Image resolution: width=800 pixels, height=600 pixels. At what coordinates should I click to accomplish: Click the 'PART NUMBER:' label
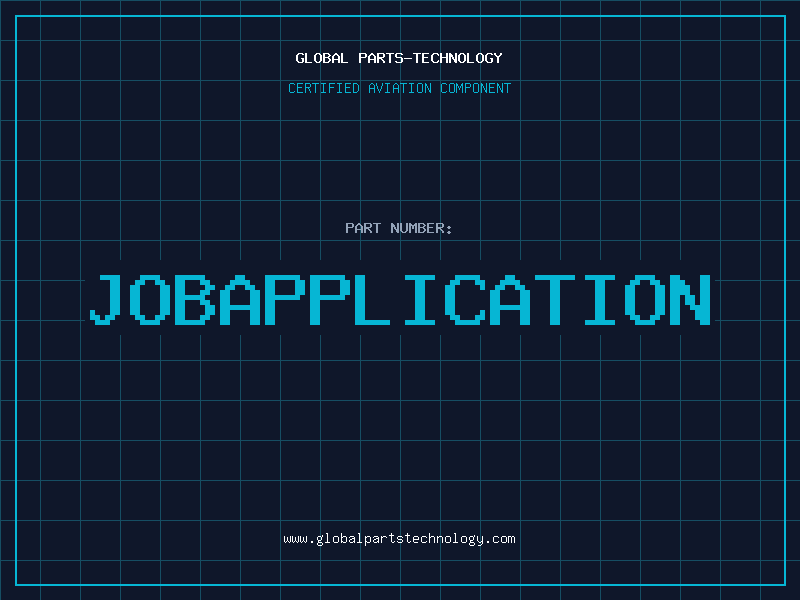point(399,228)
